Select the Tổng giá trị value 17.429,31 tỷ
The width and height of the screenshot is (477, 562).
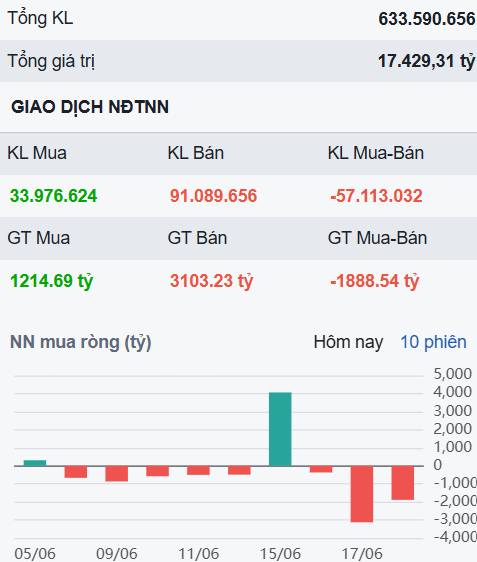click(426, 61)
